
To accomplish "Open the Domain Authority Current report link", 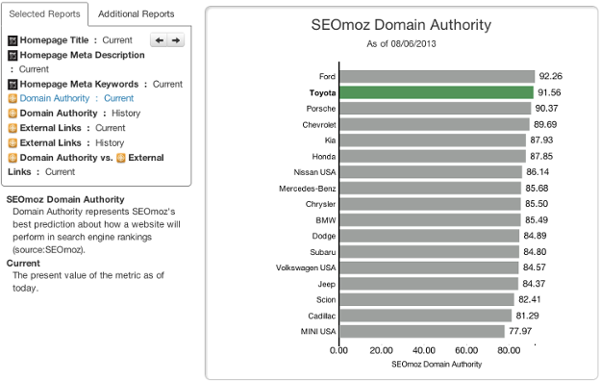I will point(77,98).
